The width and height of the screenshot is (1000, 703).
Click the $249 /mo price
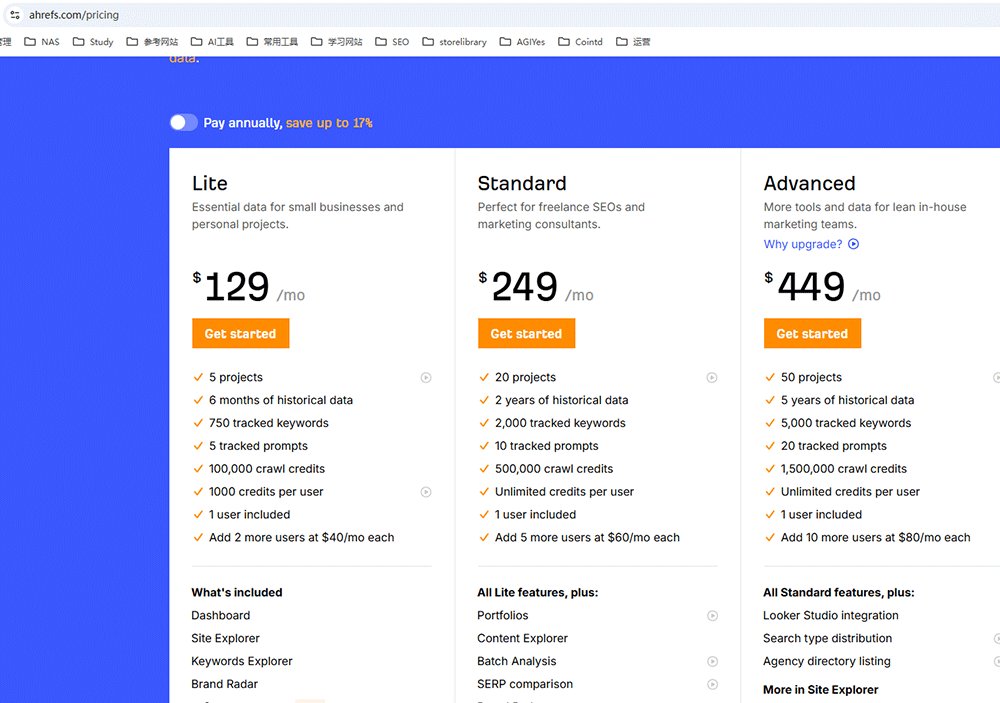[536, 286]
